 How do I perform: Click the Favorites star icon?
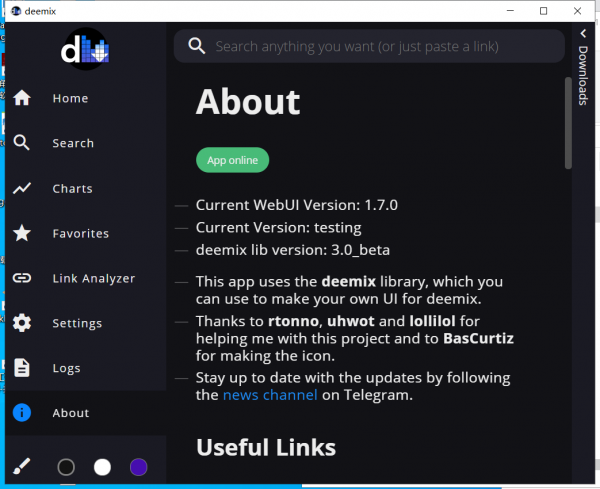(22, 233)
